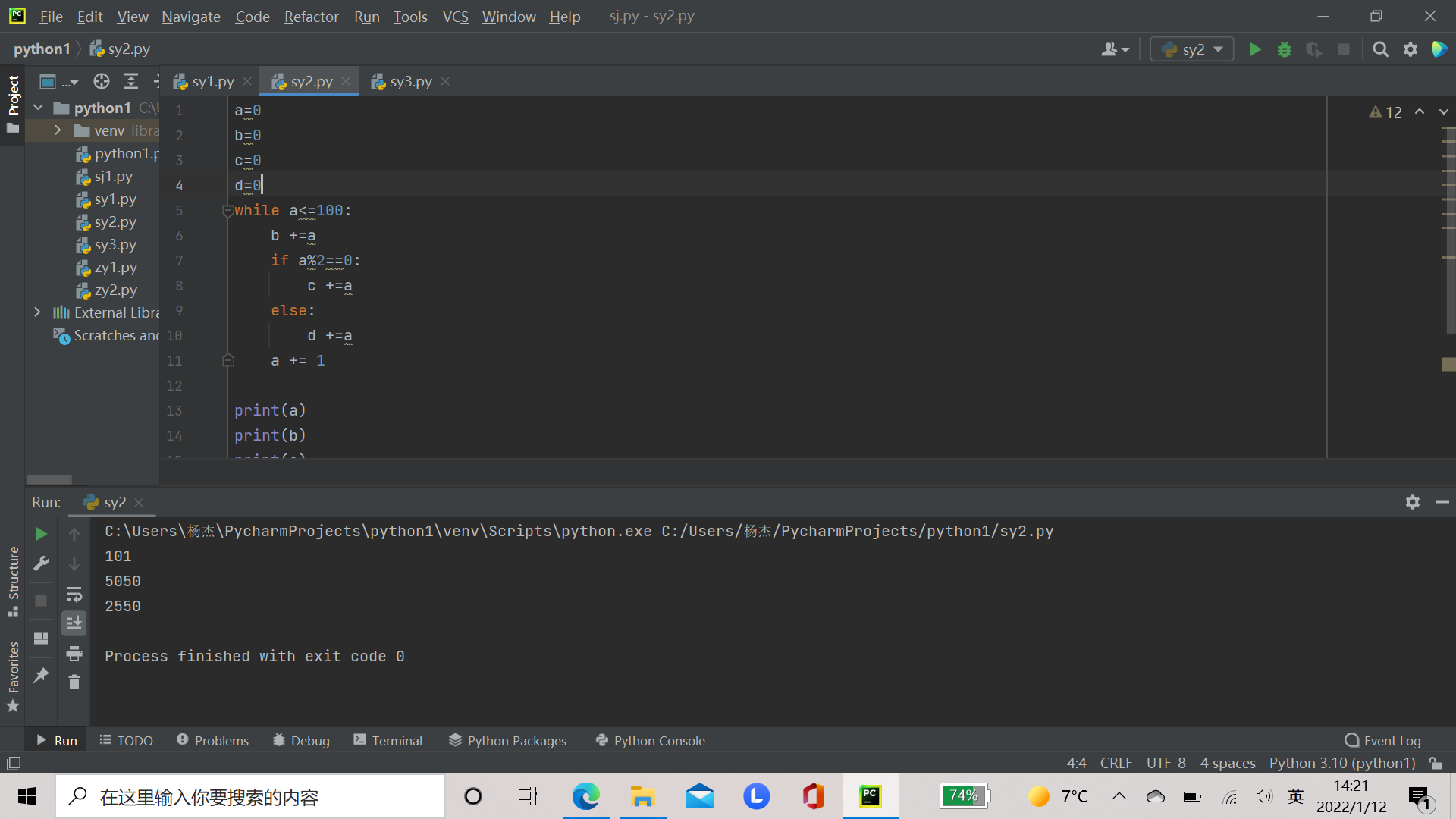Open the Navigate menu
1456x819 pixels.
pos(190,17)
